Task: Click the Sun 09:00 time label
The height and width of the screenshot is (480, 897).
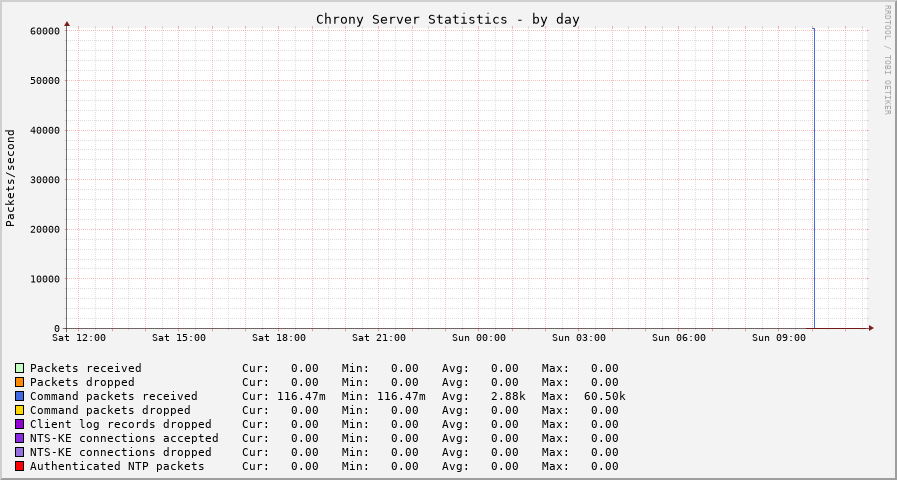Action: [x=779, y=338]
